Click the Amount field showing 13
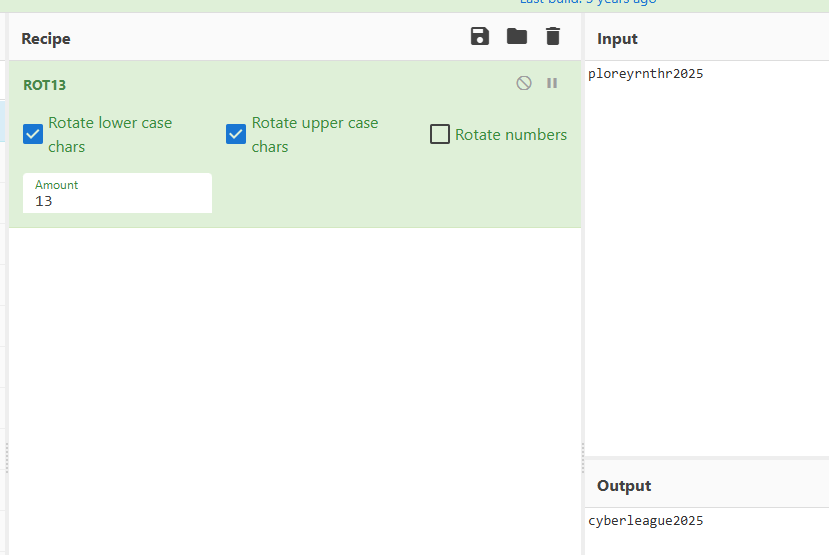Screen dimensions: 829x555 [x=117, y=200]
